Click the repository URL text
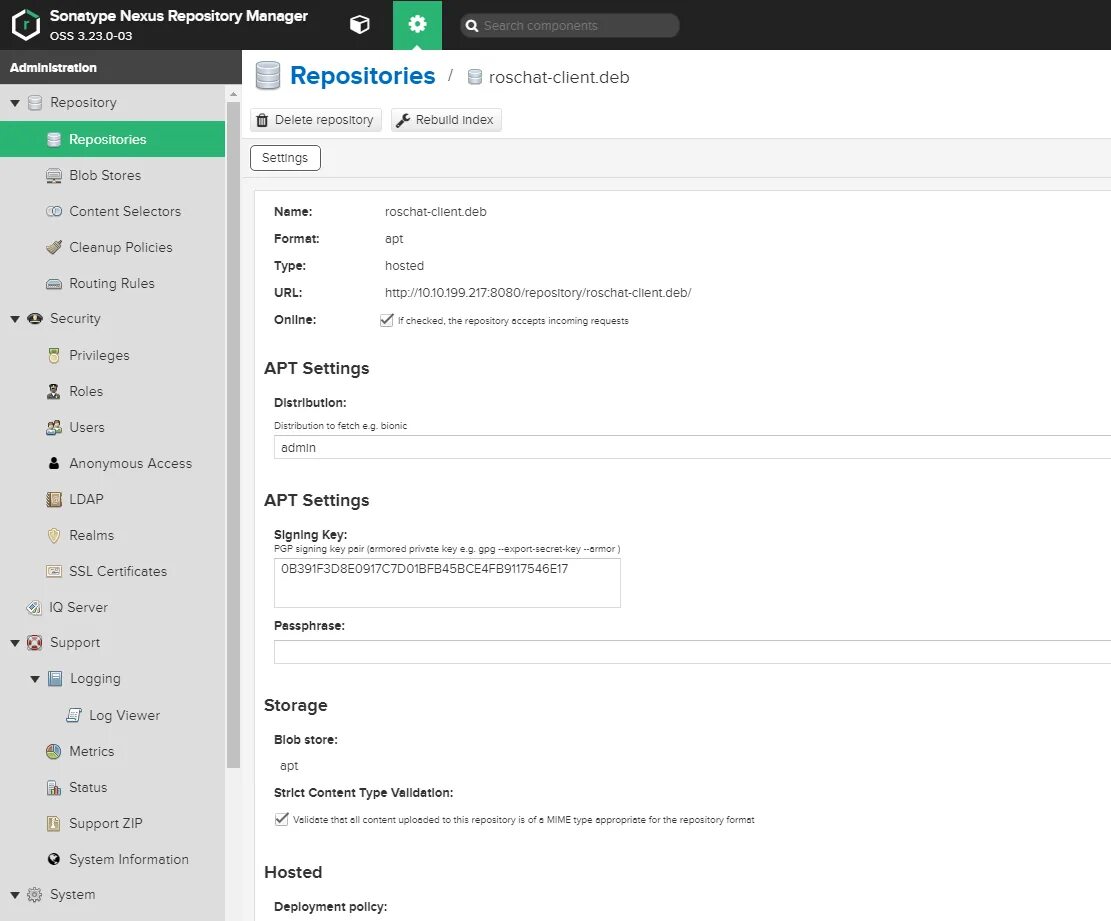Viewport: 1111px width, 921px height. click(538, 293)
